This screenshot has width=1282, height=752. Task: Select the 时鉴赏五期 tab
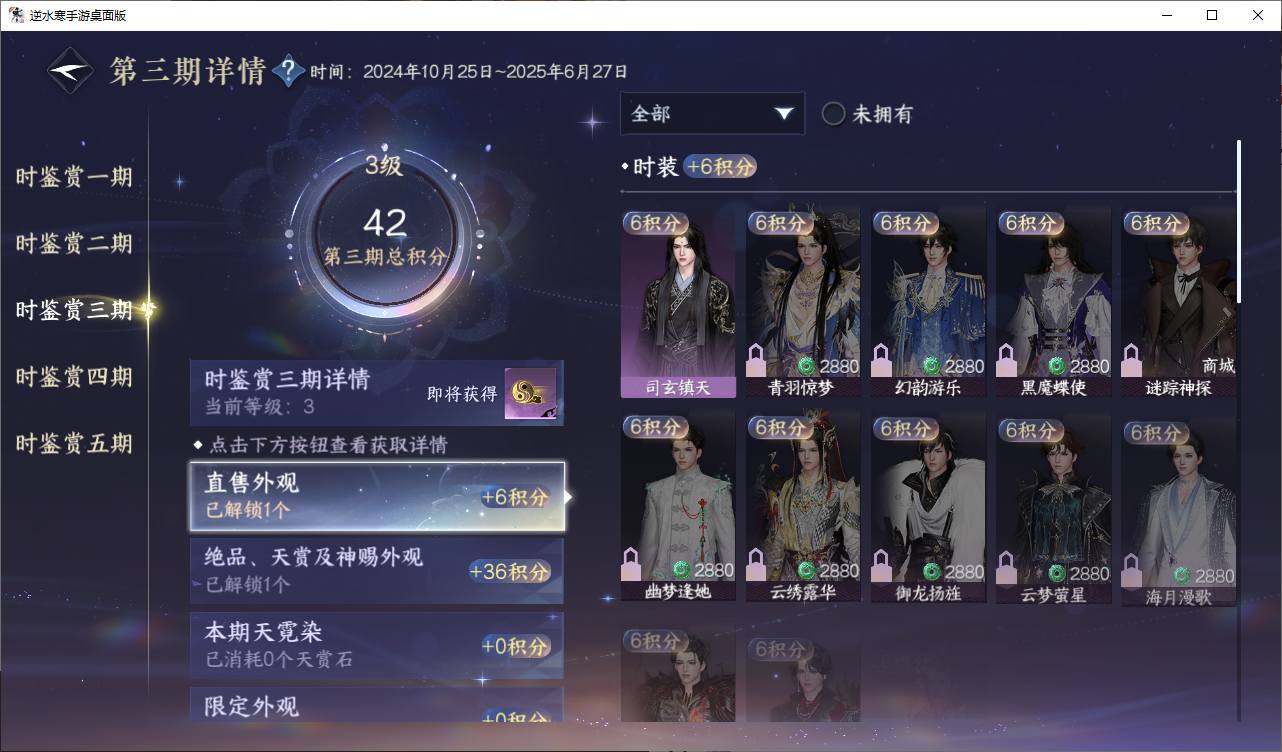point(74,443)
